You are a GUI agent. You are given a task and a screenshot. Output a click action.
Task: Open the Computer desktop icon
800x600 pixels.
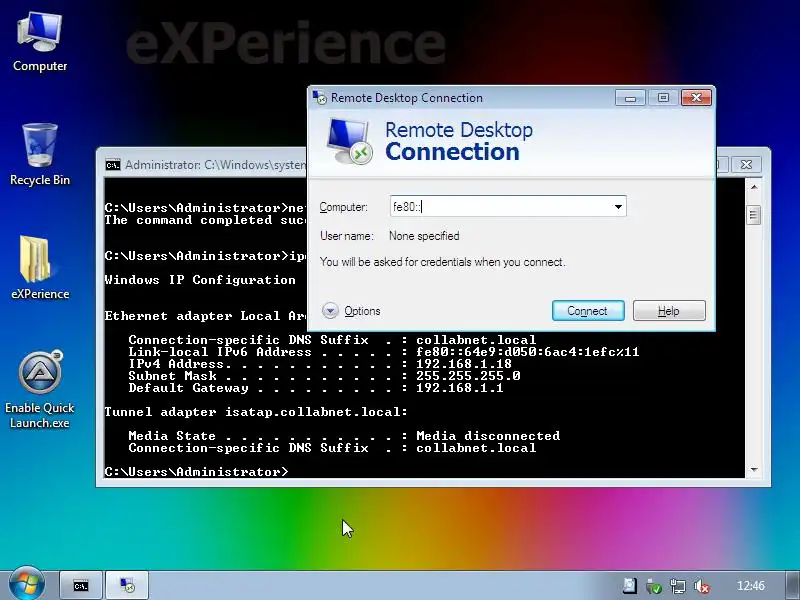tap(40, 42)
